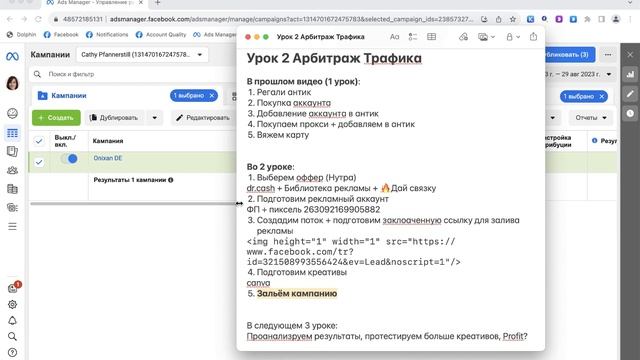Open the Events Manager icon in sidebar

(x=12, y=207)
